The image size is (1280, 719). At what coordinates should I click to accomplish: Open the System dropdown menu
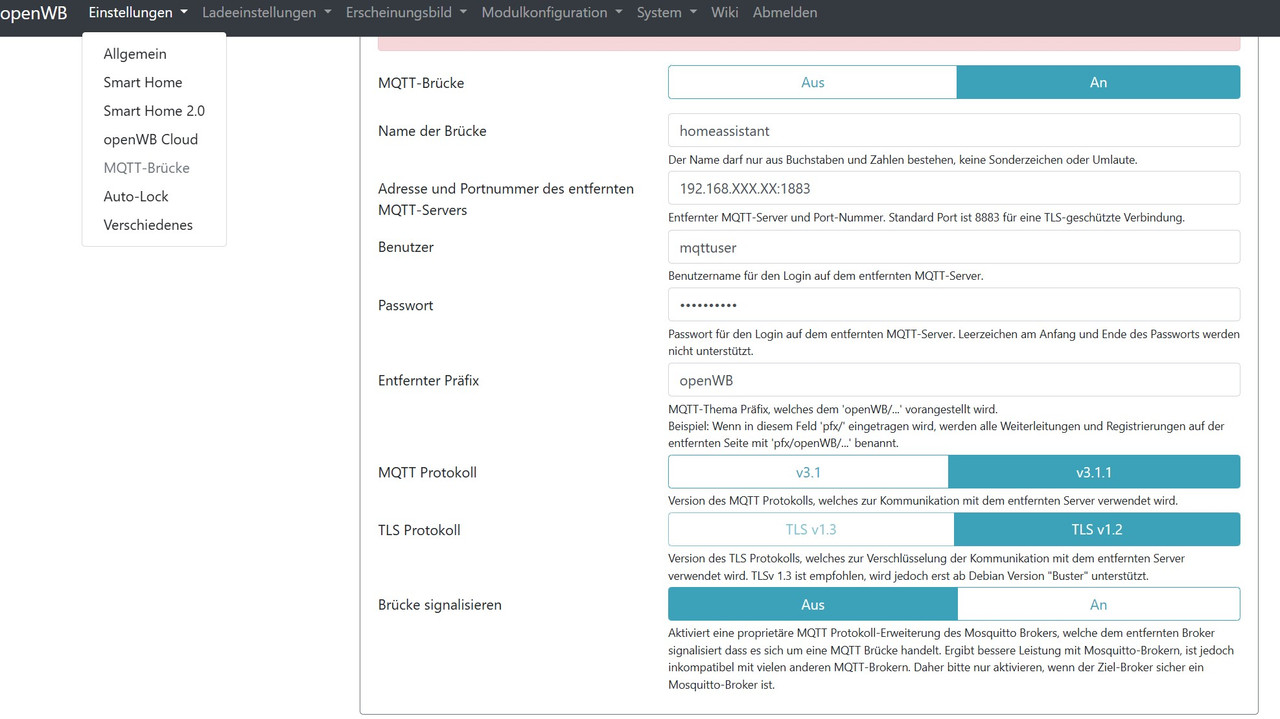pyautogui.click(x=667, y=13)
